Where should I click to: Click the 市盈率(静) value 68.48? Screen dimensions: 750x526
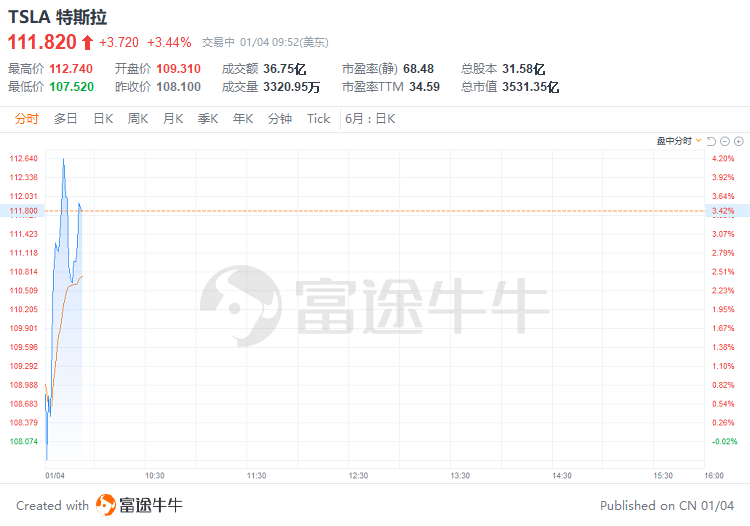tap(419, 69)
